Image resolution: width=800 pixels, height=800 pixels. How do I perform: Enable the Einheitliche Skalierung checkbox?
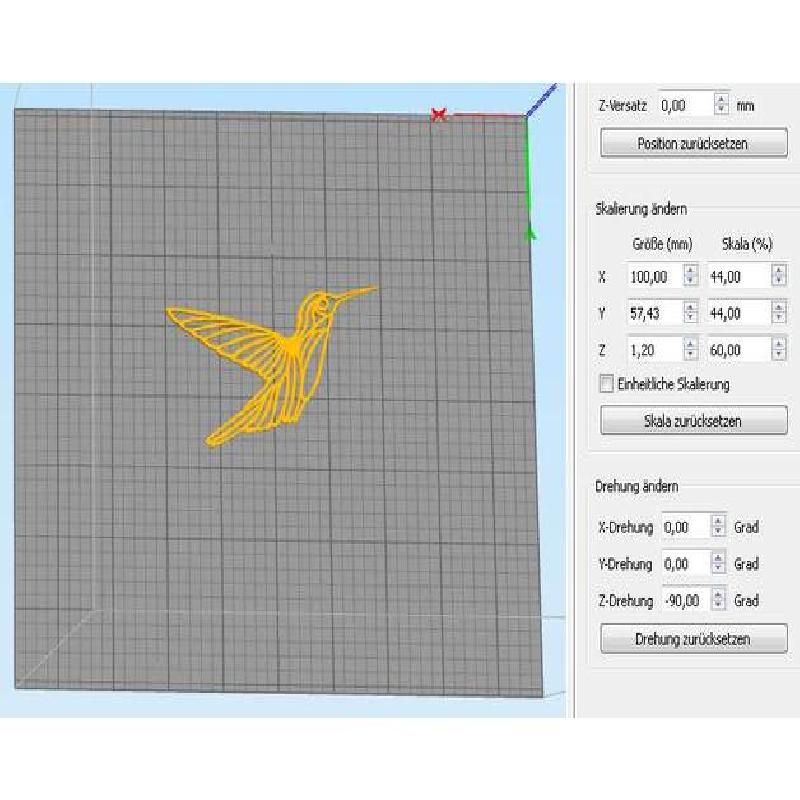(x=604, y=384)
